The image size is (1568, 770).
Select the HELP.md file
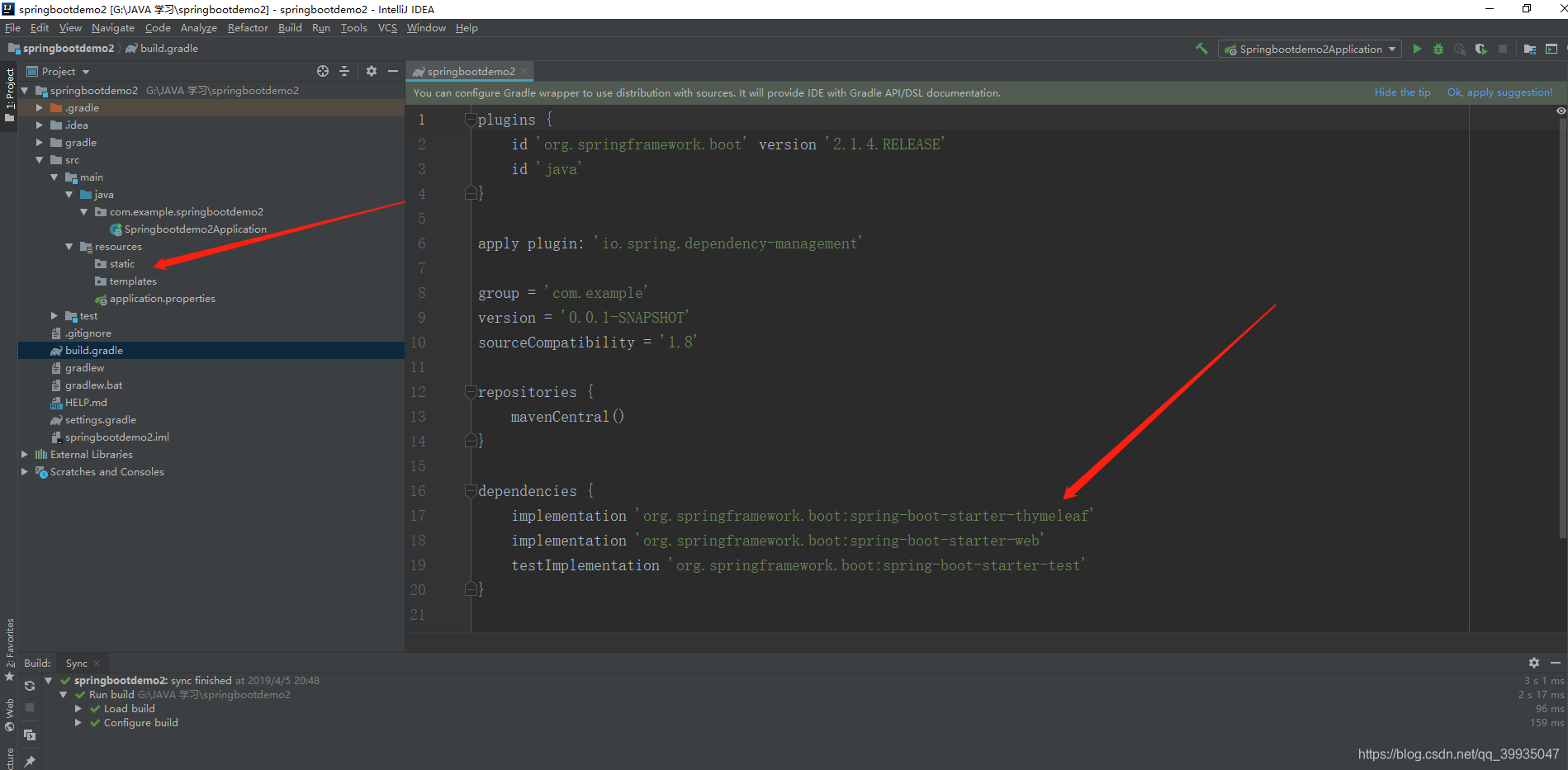pyautogui.click(x=78, y=403)
